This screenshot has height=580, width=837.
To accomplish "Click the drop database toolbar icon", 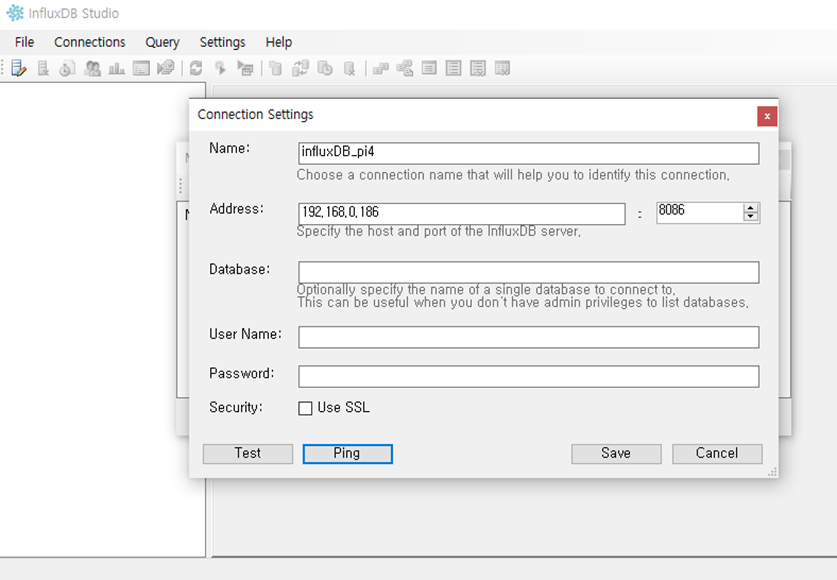I will [x=350, y=68].
